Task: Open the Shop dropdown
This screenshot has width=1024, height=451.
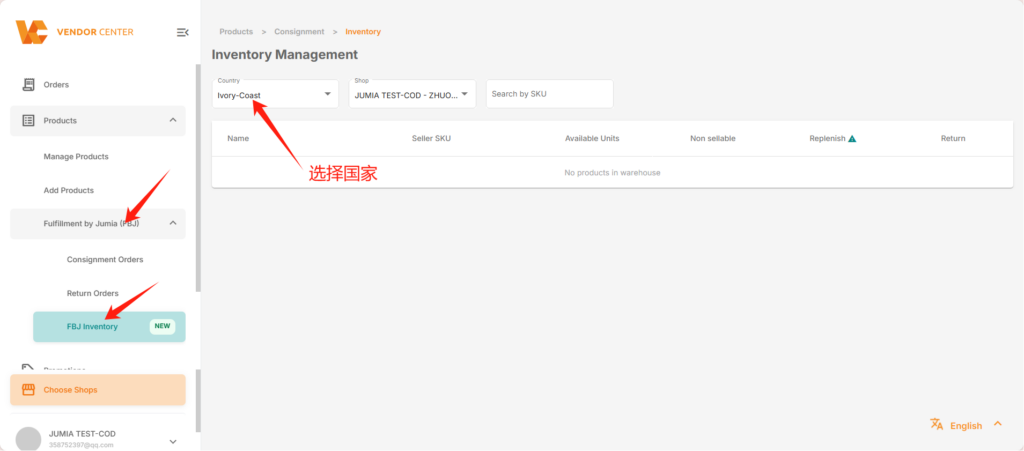Action: coord(412,94)
